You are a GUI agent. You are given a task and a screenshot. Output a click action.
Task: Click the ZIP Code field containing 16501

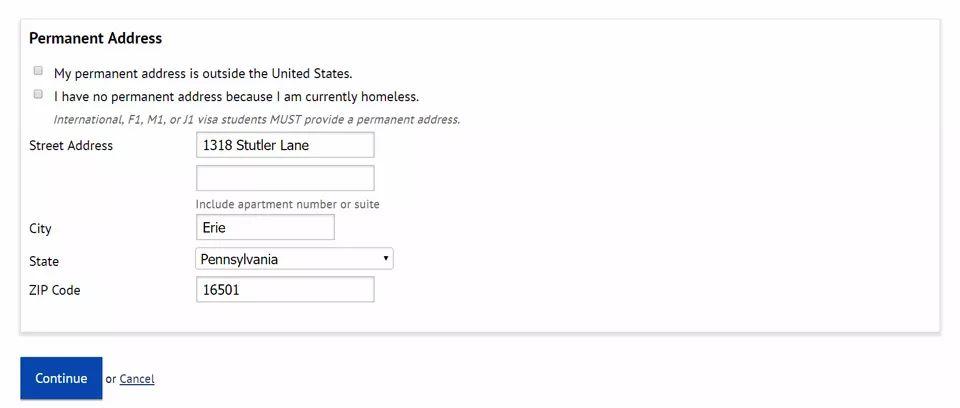tap(285, 290)
